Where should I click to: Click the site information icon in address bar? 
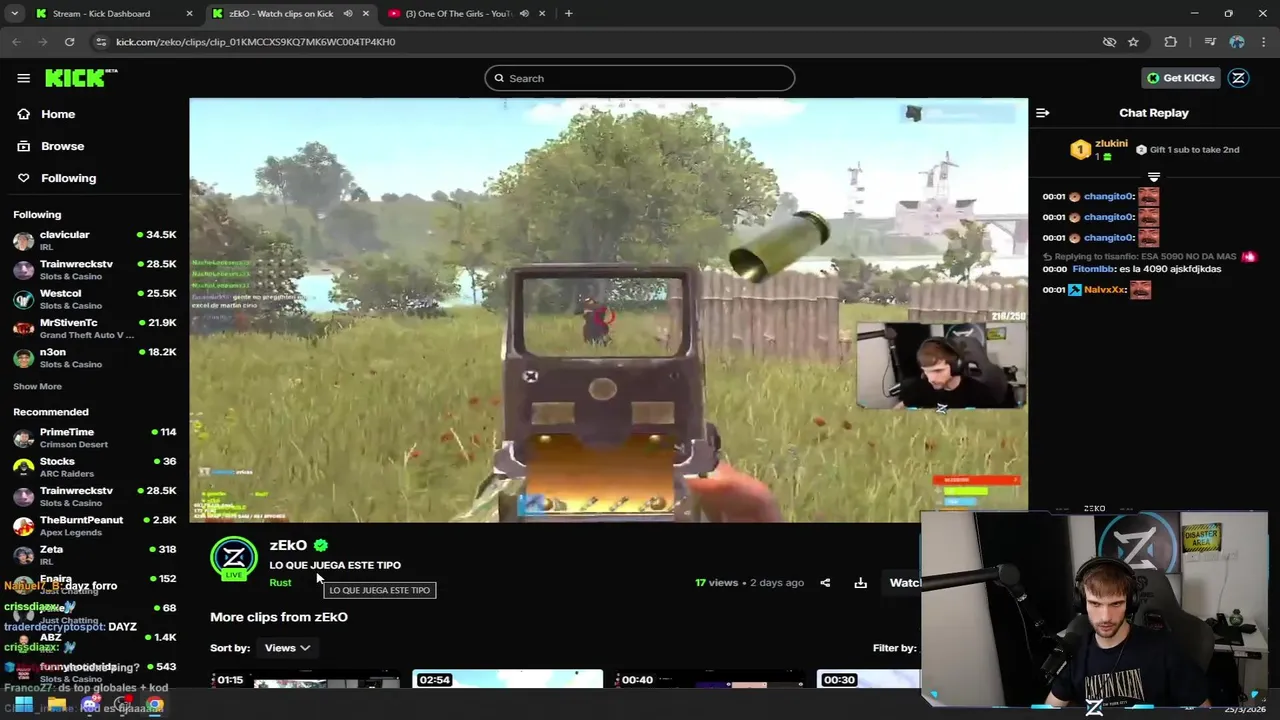(100, 42)
